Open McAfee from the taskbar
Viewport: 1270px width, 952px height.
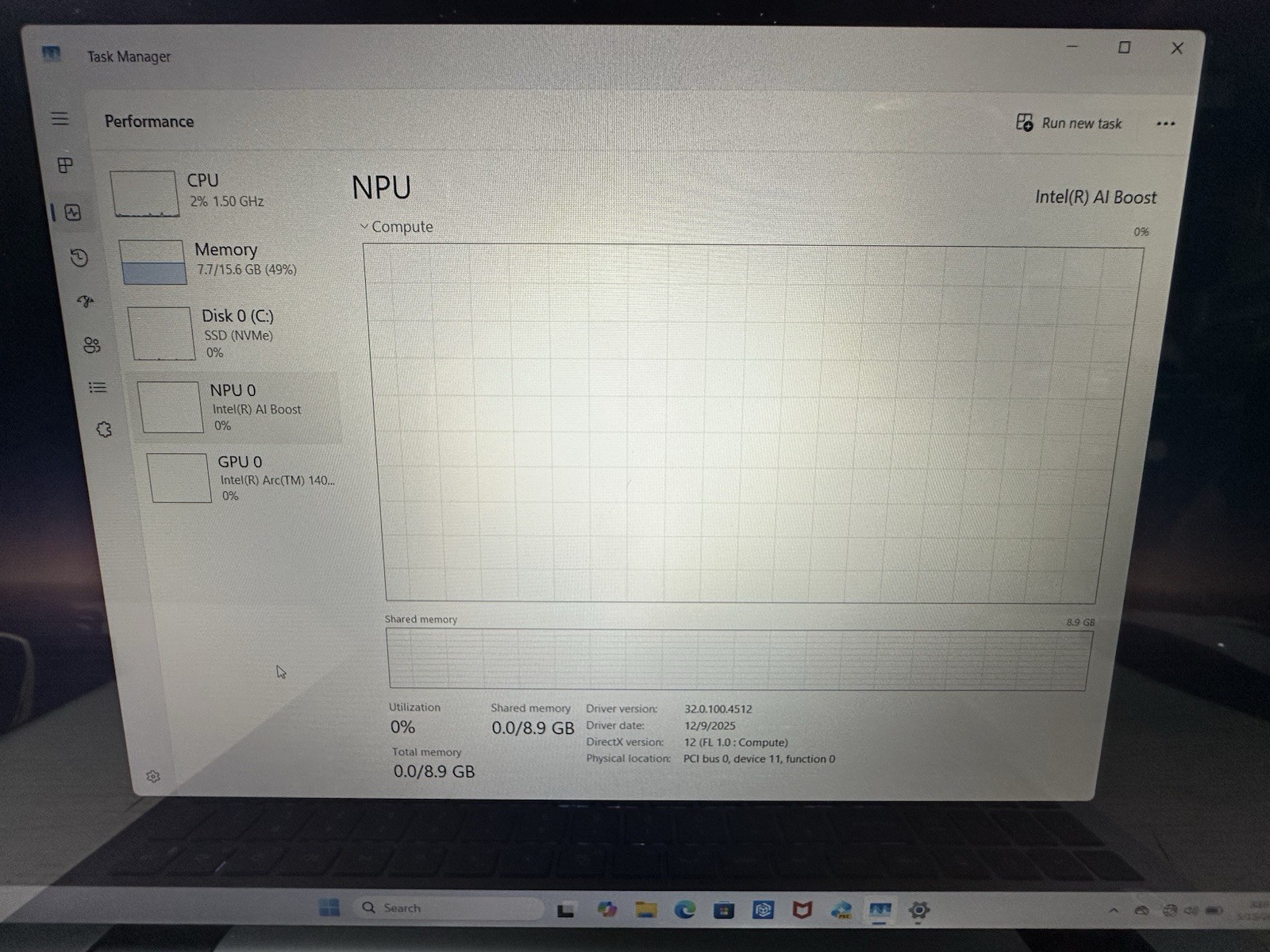point(802,909)
